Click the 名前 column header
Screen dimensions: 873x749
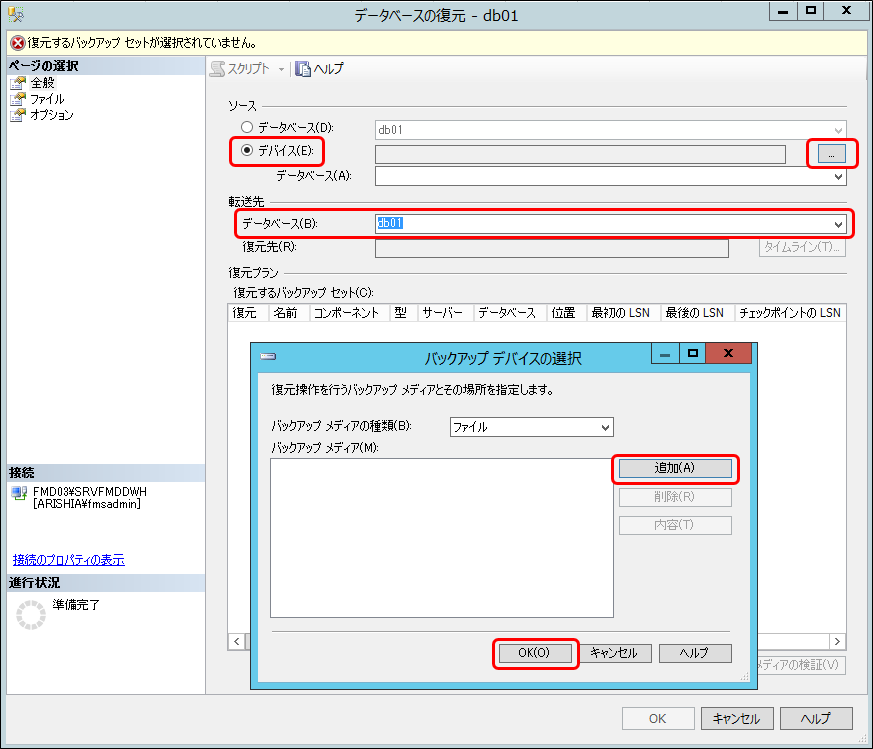click(285, 313)
